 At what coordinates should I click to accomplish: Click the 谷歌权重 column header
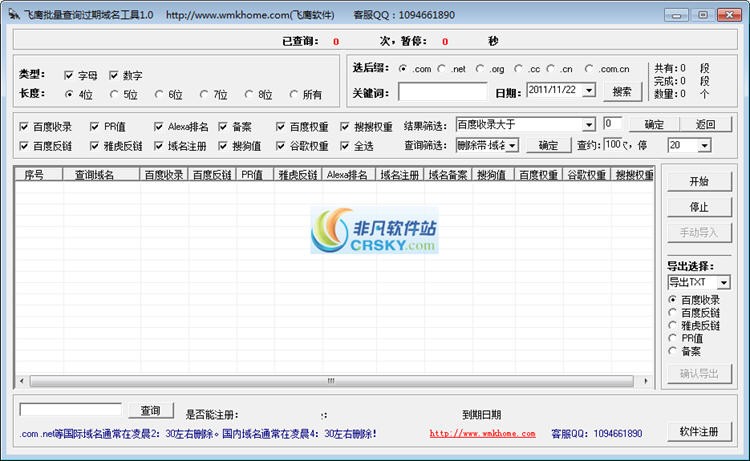586,175
